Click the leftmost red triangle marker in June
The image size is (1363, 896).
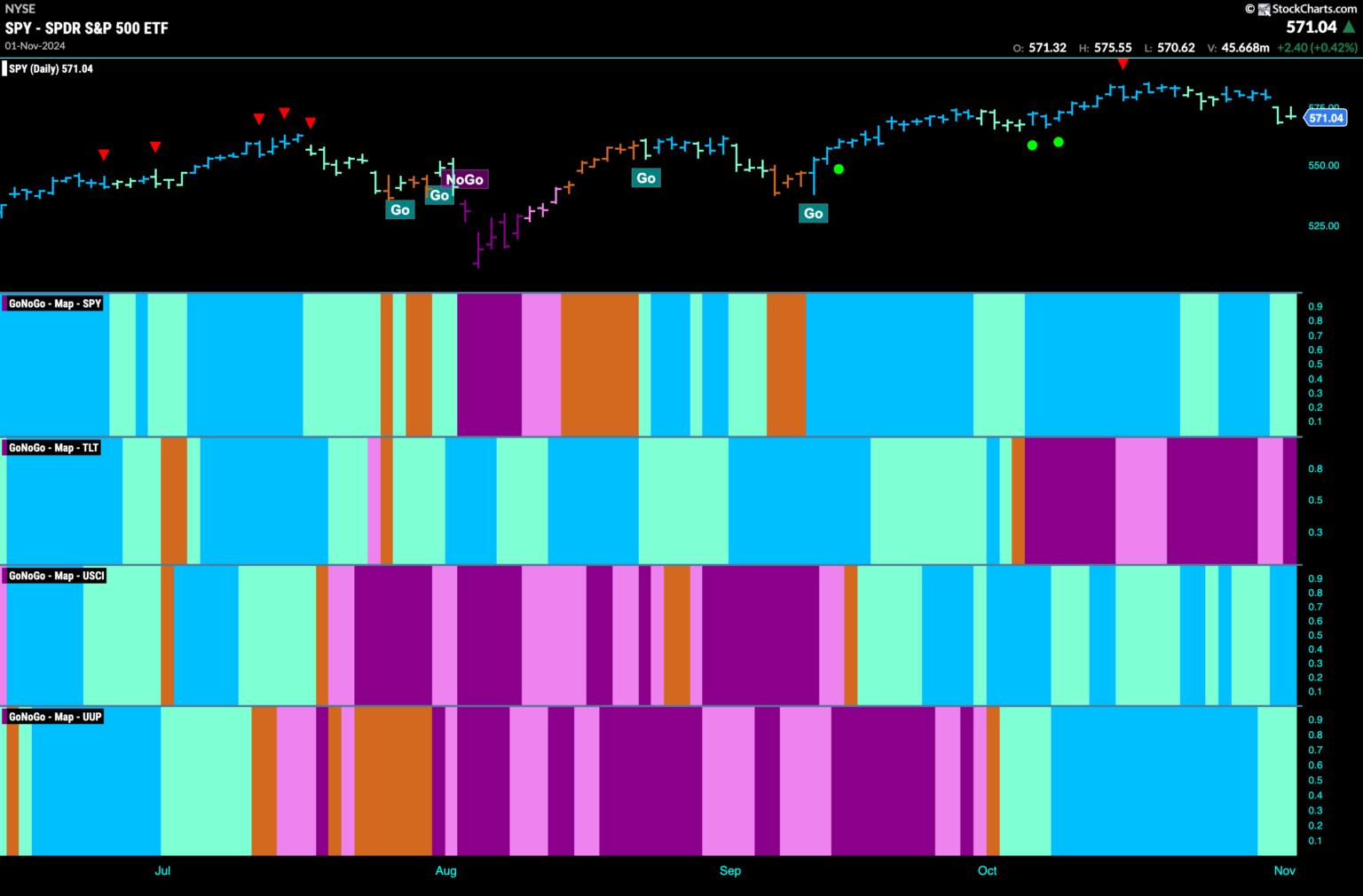104,155
